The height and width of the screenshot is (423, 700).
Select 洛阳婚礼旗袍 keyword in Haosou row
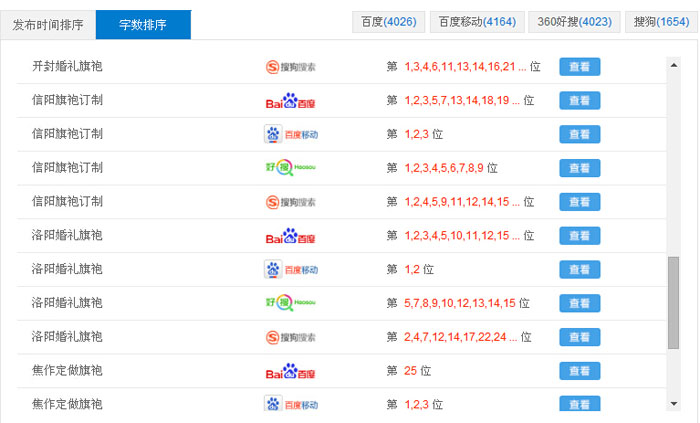67,303
